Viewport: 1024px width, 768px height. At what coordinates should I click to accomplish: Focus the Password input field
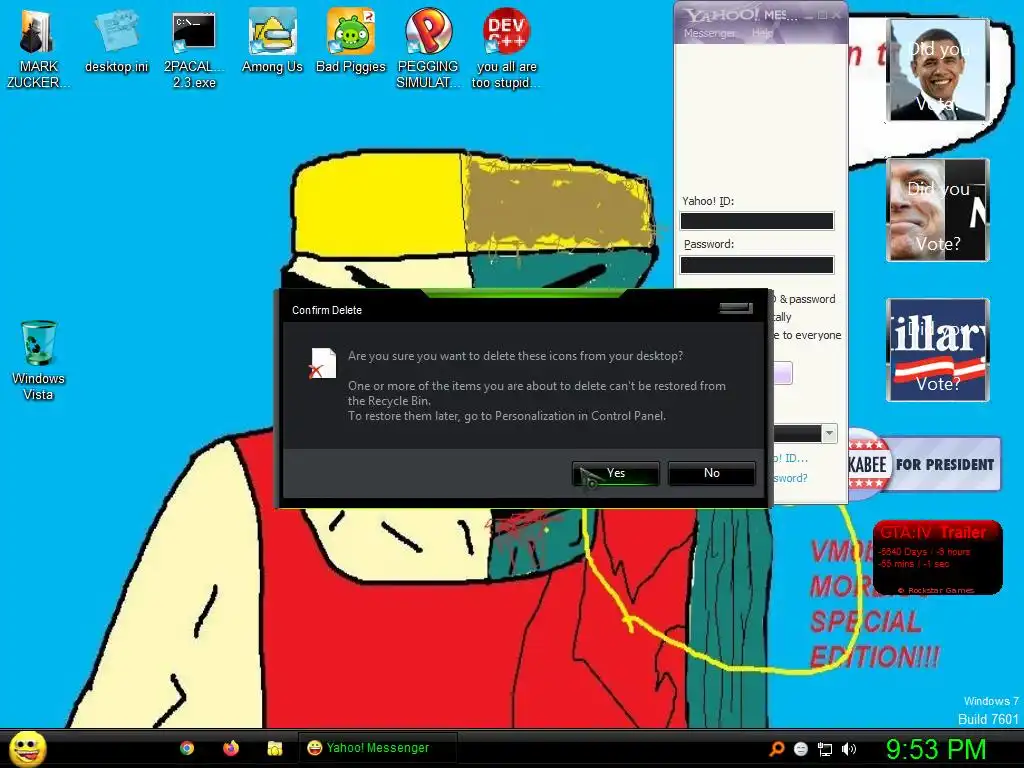(757, 264)
